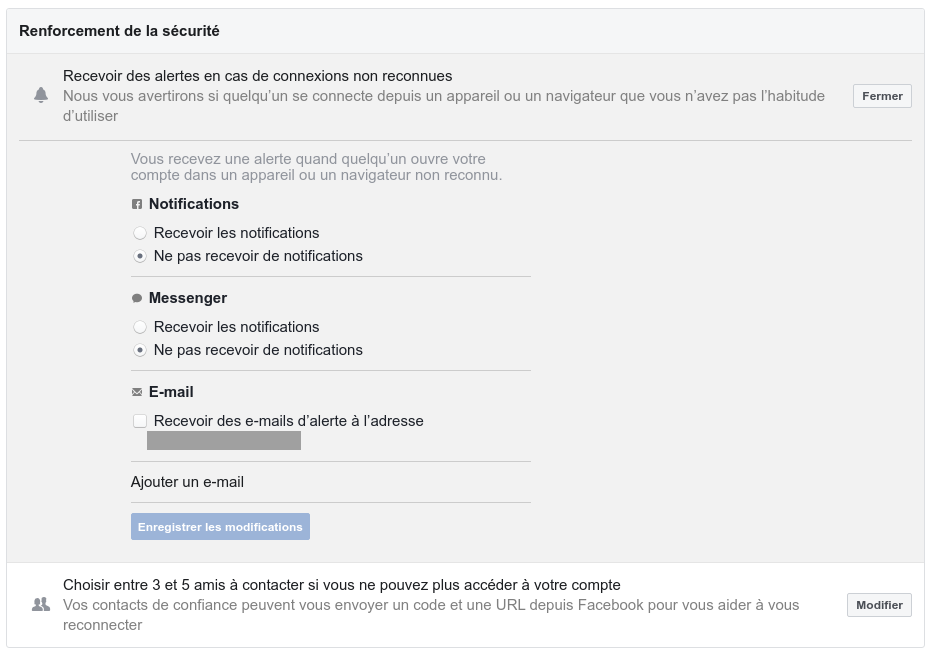Close the alerts section with Fermer
The height and width of the screenshot is (654, 931).
[x=882, y=96]
